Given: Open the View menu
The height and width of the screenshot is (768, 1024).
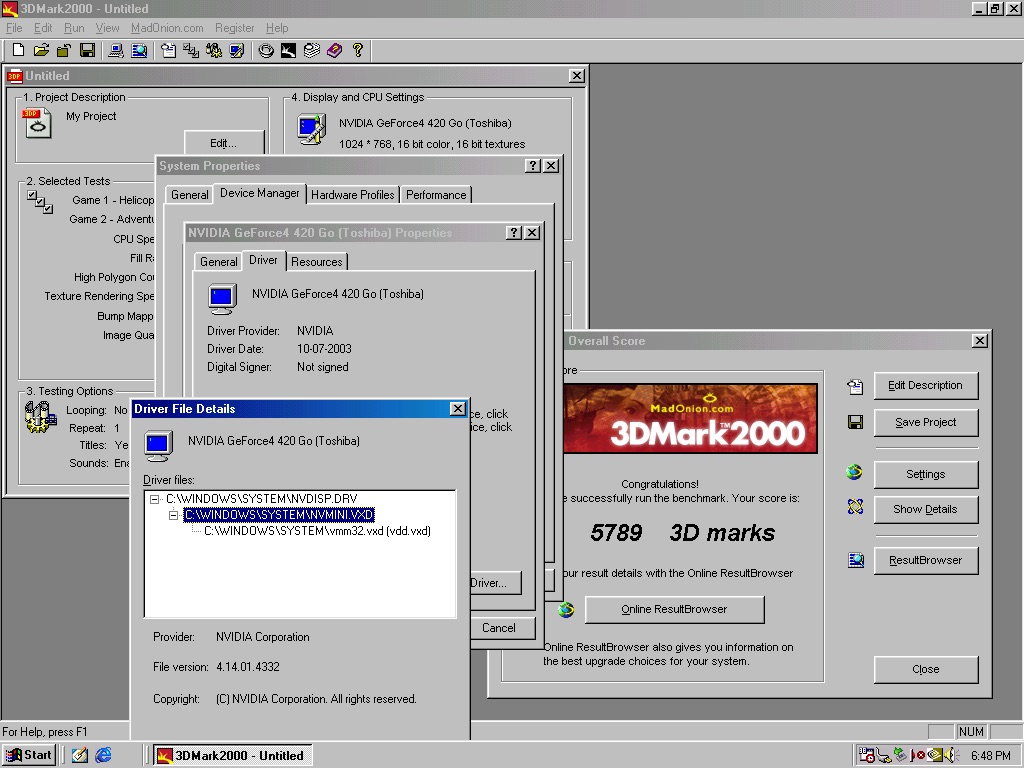Looking at the screenshot, I should 107,28.
